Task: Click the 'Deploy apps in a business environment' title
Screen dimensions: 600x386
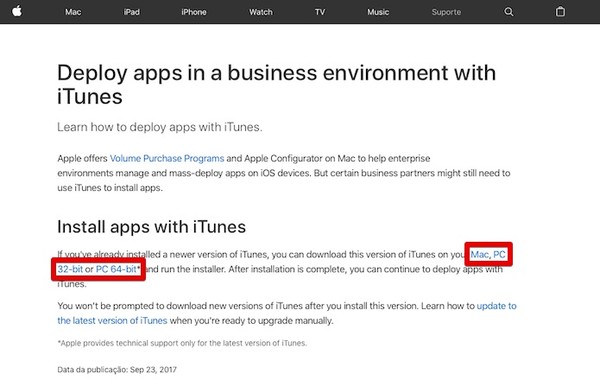Action: coord(276,84)
